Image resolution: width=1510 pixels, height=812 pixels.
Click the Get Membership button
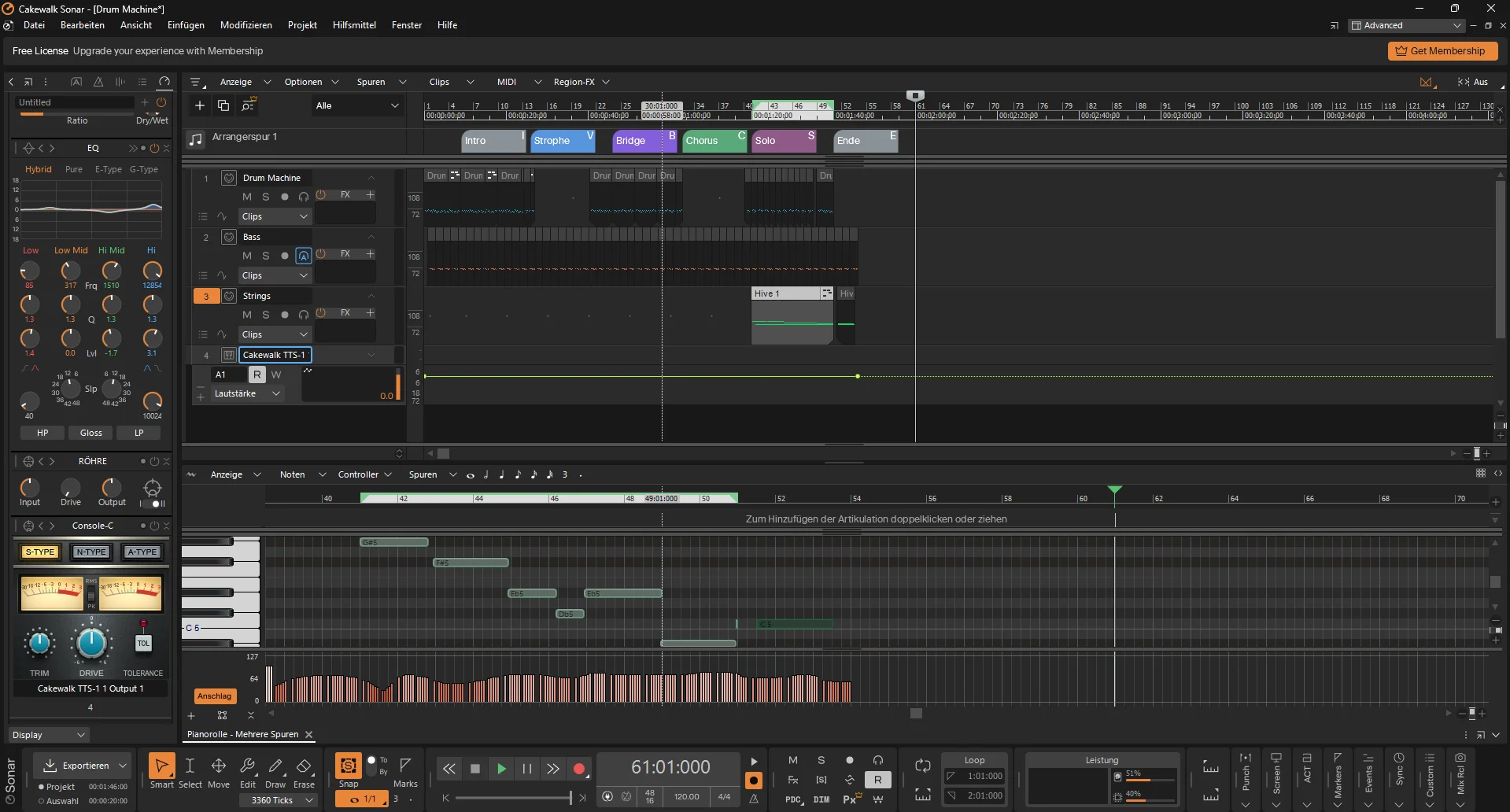tap(1441, 51)
